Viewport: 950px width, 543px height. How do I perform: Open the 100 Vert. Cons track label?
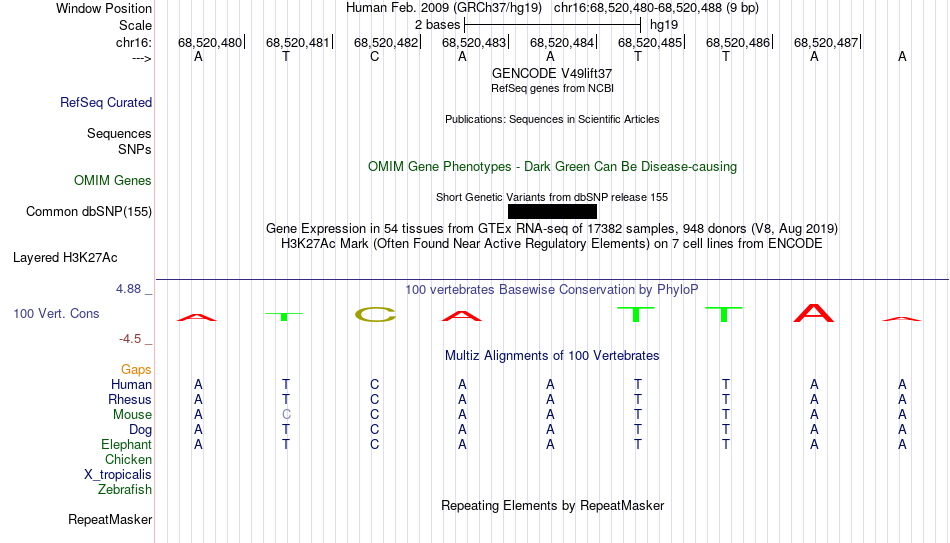(56, 313)
